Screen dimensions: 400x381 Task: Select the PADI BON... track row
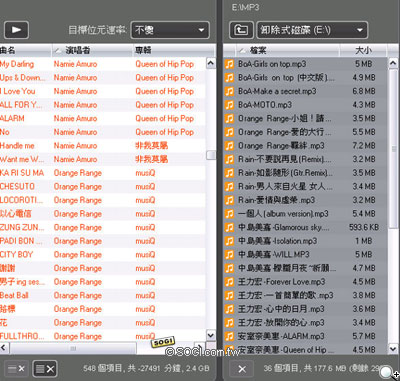point(103,241)
